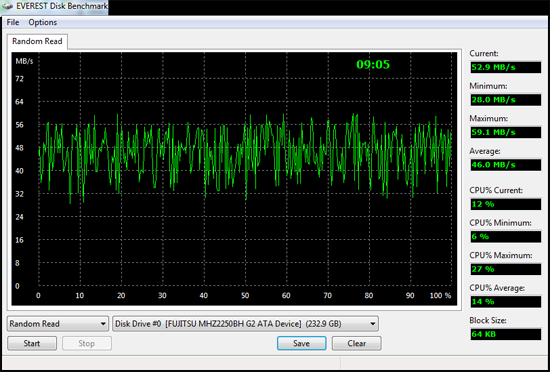Click the CPU% Current value 12 %
550x372 pixels.
pos(505,204)
